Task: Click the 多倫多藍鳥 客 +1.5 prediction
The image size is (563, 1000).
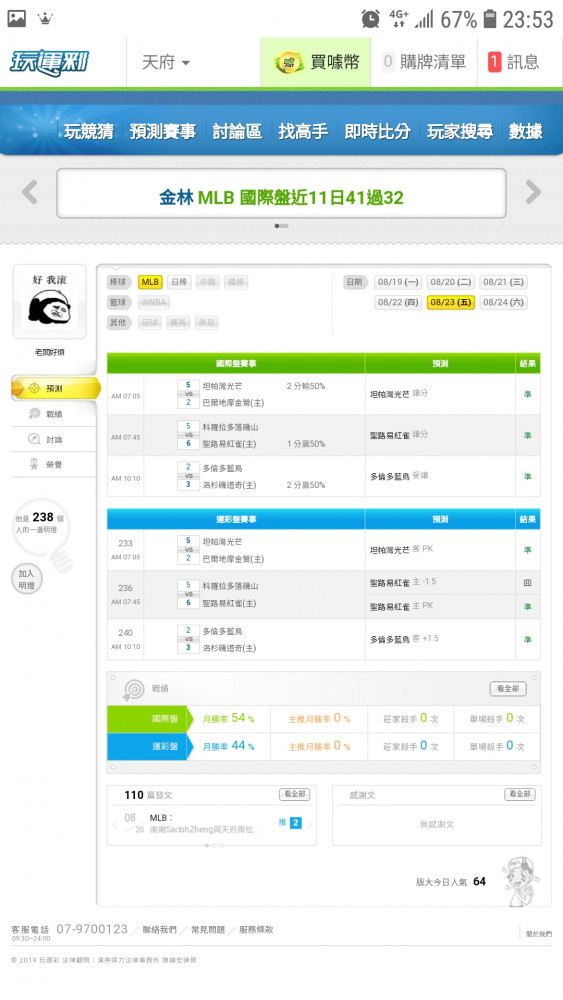Action: pos(404,638)
